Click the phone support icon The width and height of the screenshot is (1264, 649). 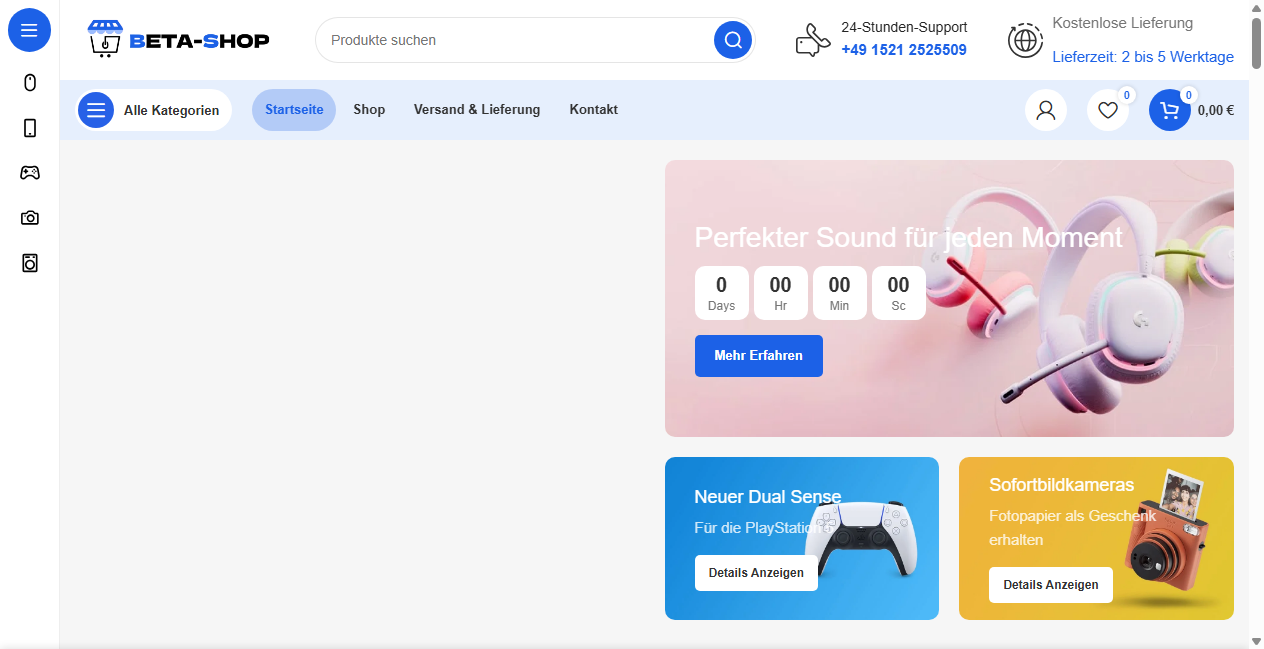pos(813,40)
